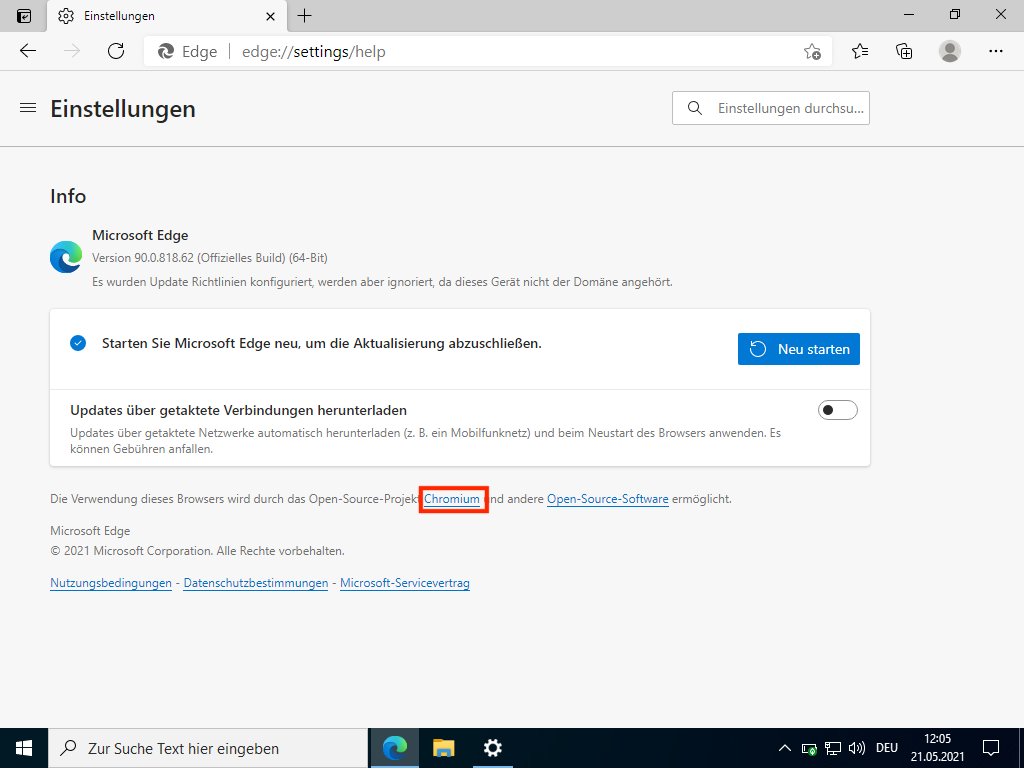Image resolution: width=1024 pixels, height=768 pixels.
Task: Open File Explorer from the taskbar
Action: pos(443,748)
